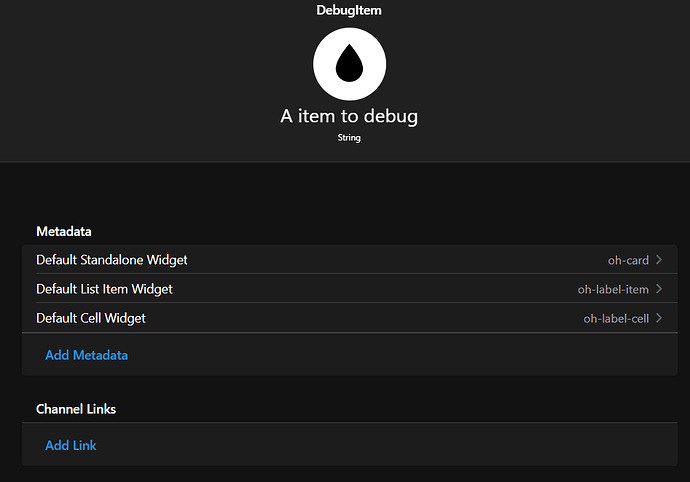Click the String type label
Image resolution: width=690 pixels, height=482 pixels.
[349, 138]
